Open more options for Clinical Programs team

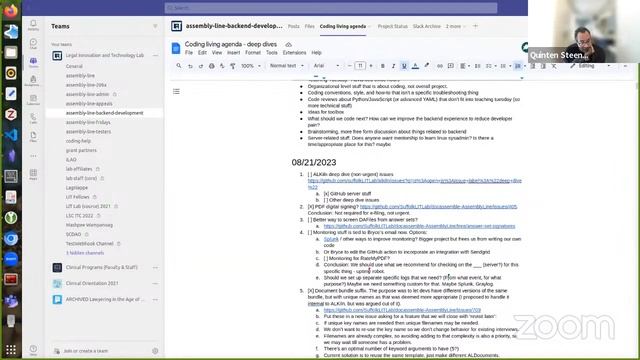tap(155, 268)
